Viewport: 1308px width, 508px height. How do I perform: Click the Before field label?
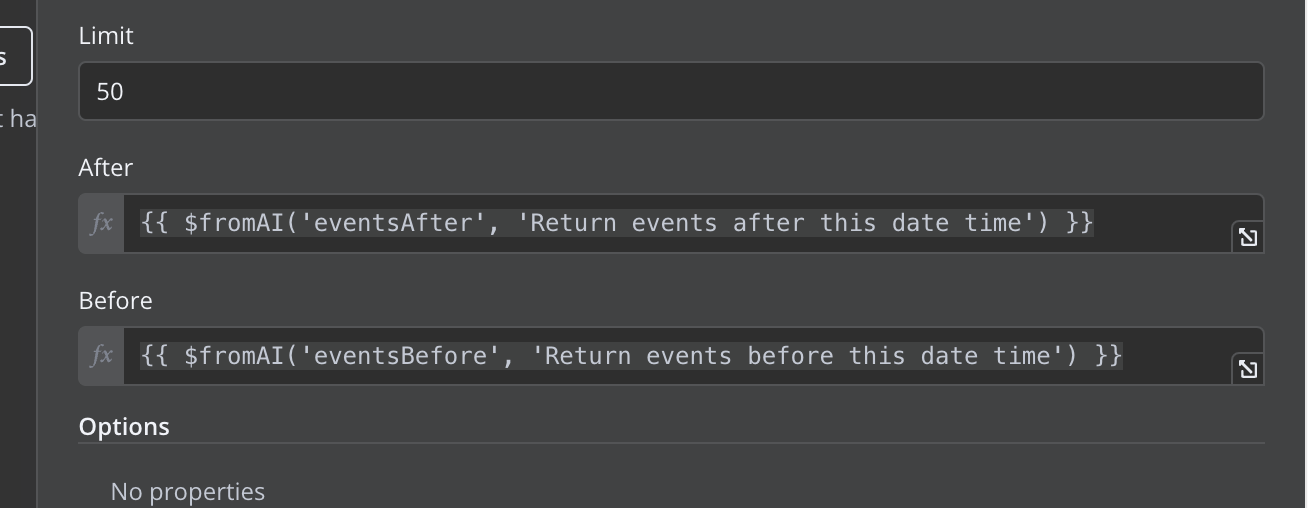116,301
